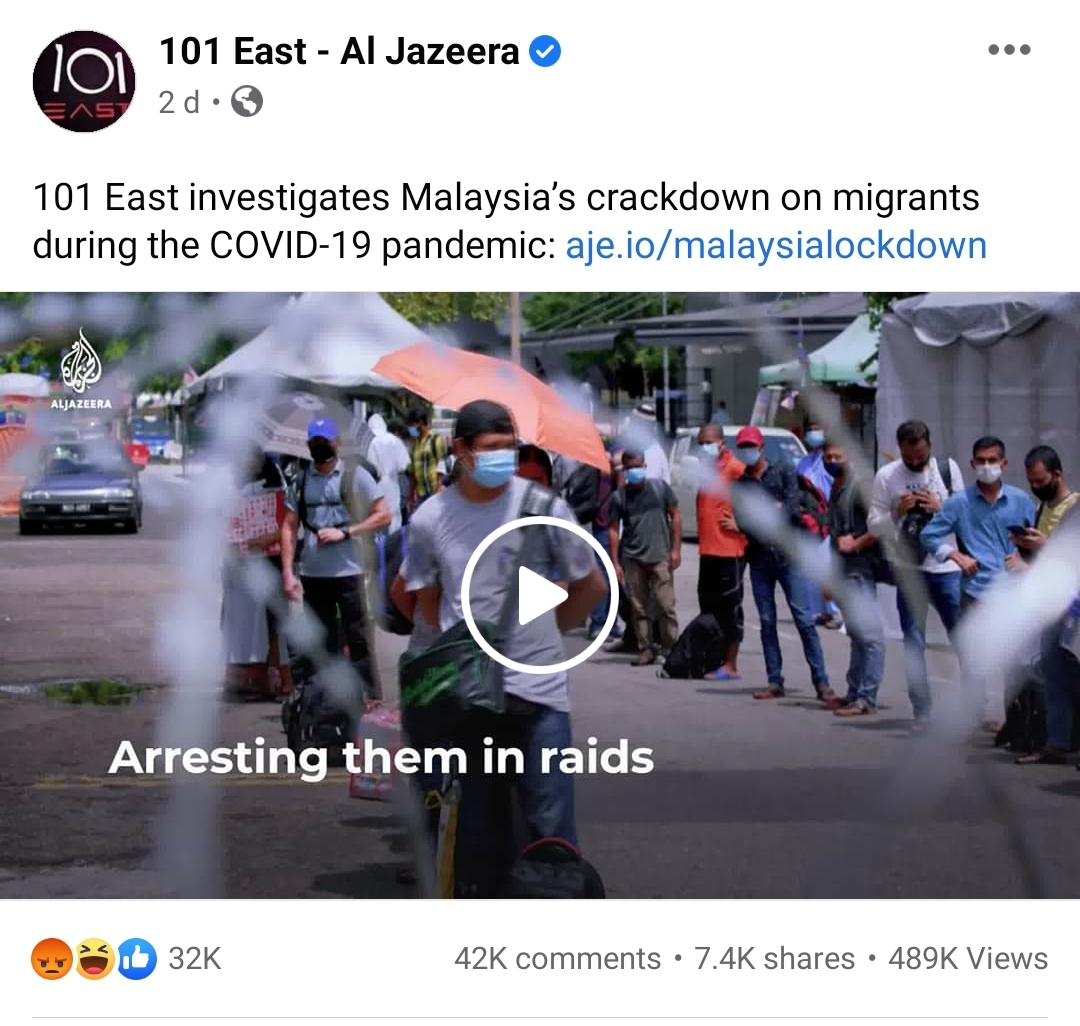Image resolution: width=1080 pixels, height=1026 pixels.
Task: Open the 101 East - Al Jazeera page name
Action: click(x=339, y=52)
